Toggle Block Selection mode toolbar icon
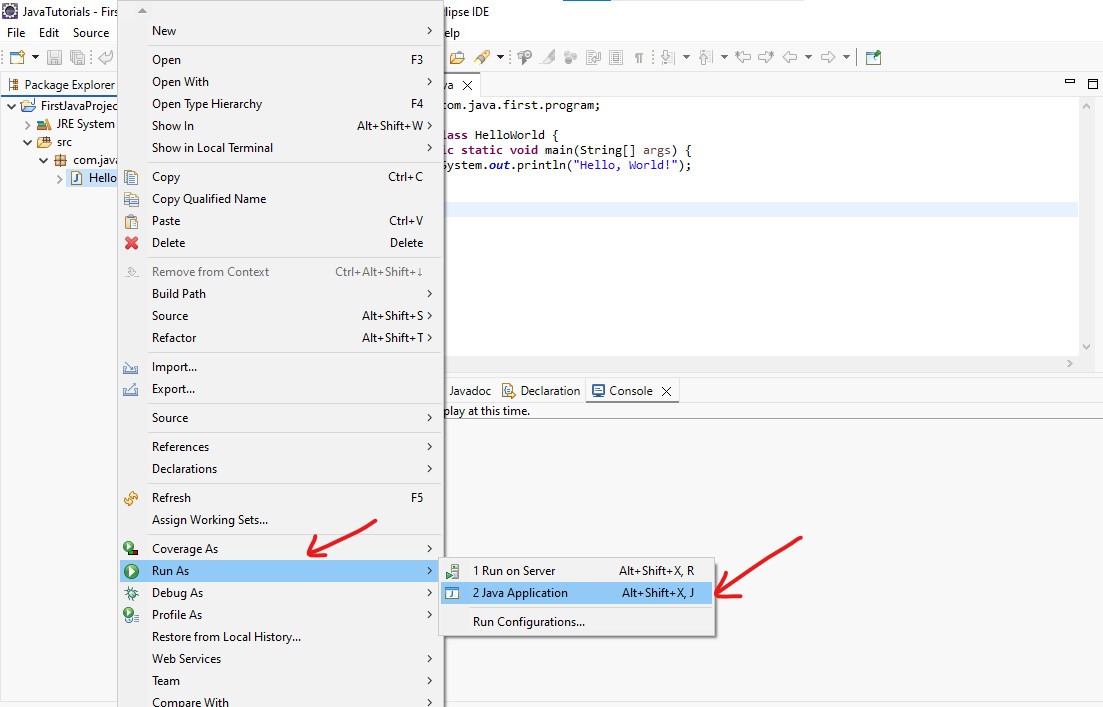 pos(616,57)
